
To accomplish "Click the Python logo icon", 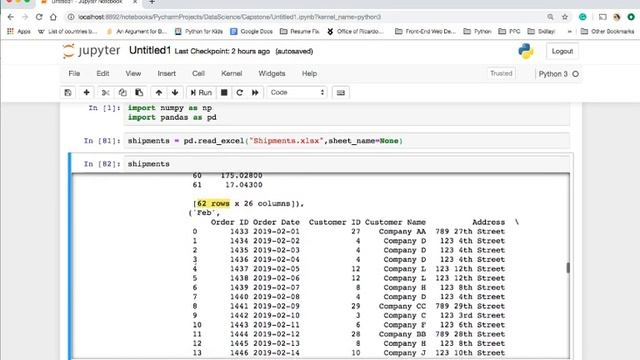I will click(526, 51).
